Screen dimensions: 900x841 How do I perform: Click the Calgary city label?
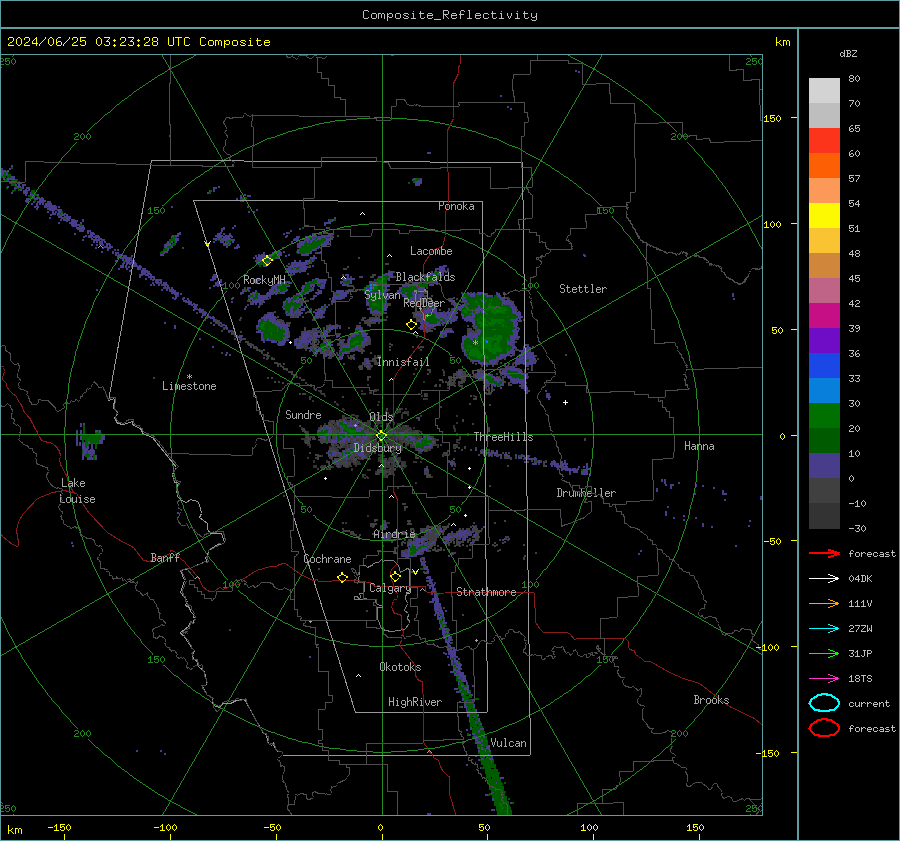(x=390, y=588)
